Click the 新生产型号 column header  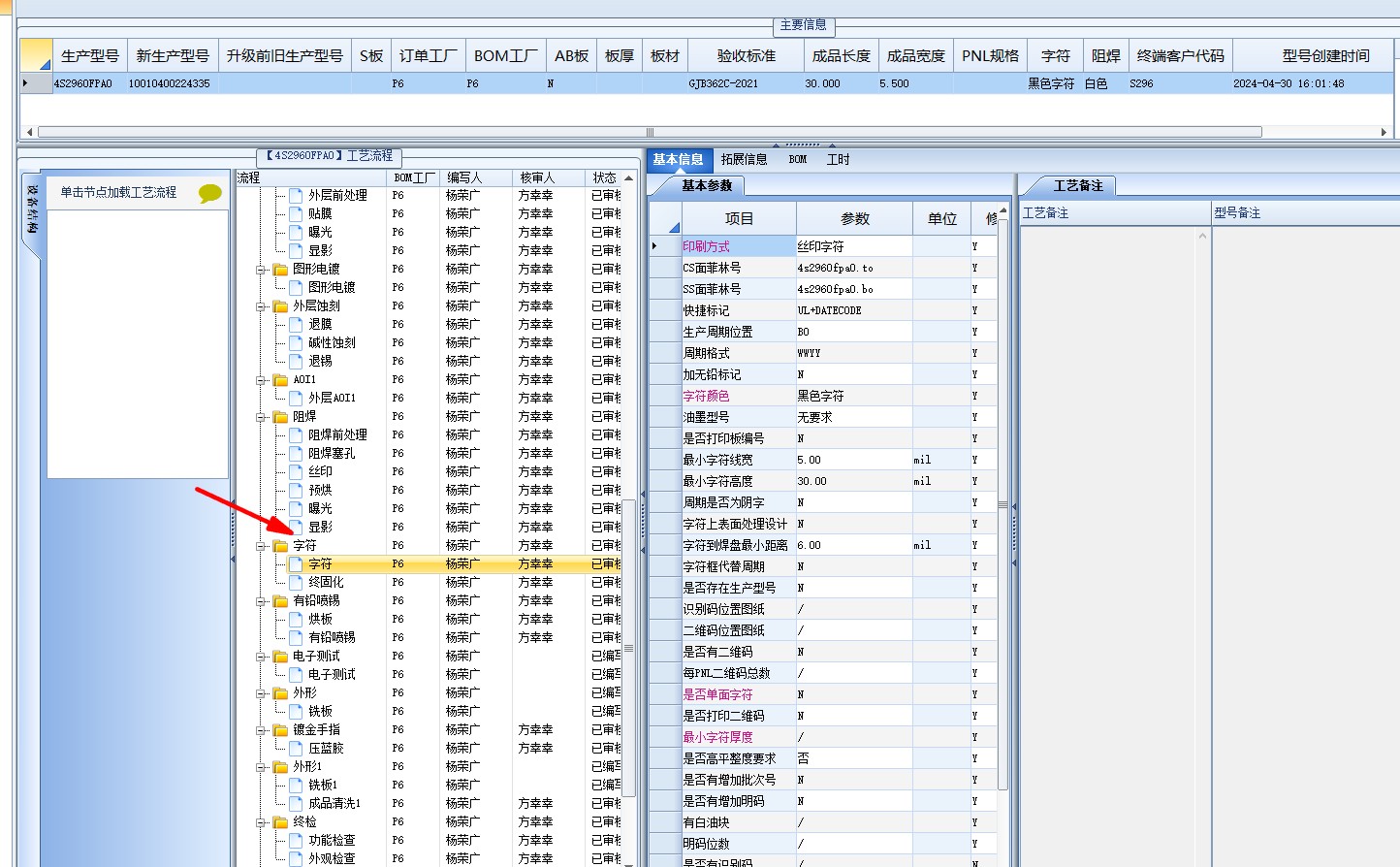click(x=173, y=55)
